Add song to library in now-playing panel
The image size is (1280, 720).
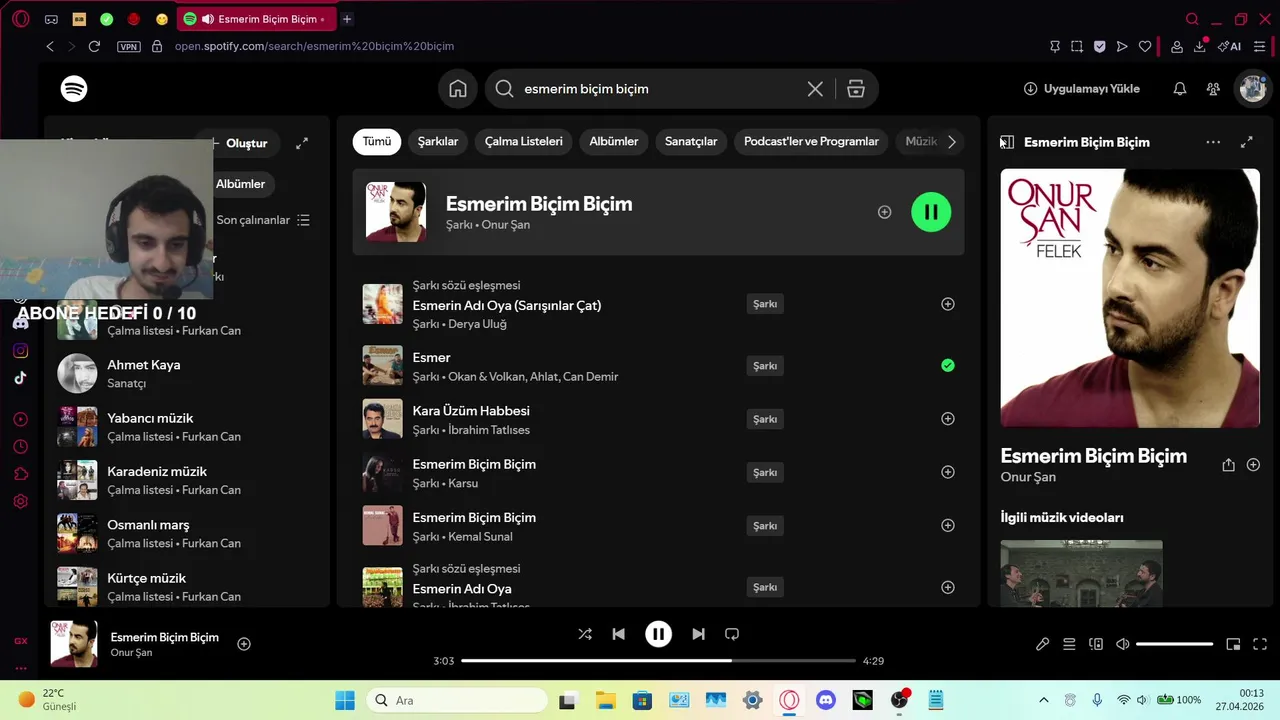[1253, 465]
